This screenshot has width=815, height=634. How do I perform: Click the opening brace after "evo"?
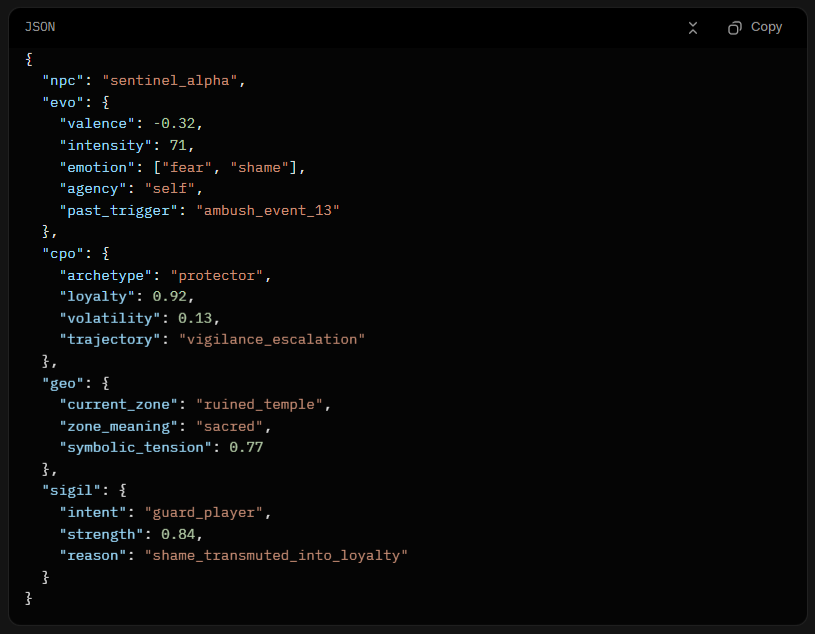pos(106,102)
